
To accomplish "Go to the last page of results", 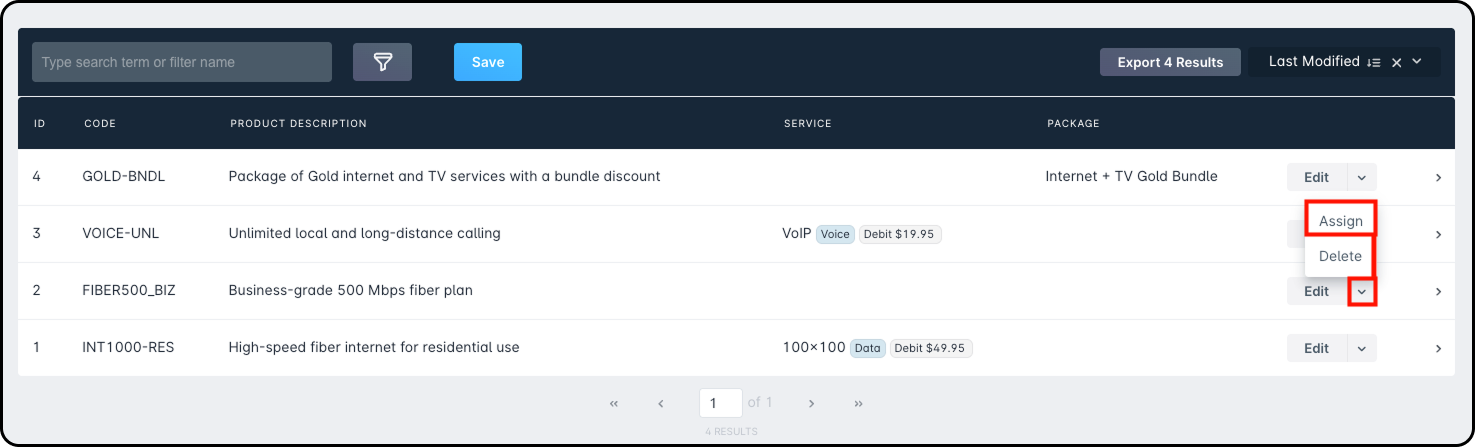I will [x=859, y=404].
